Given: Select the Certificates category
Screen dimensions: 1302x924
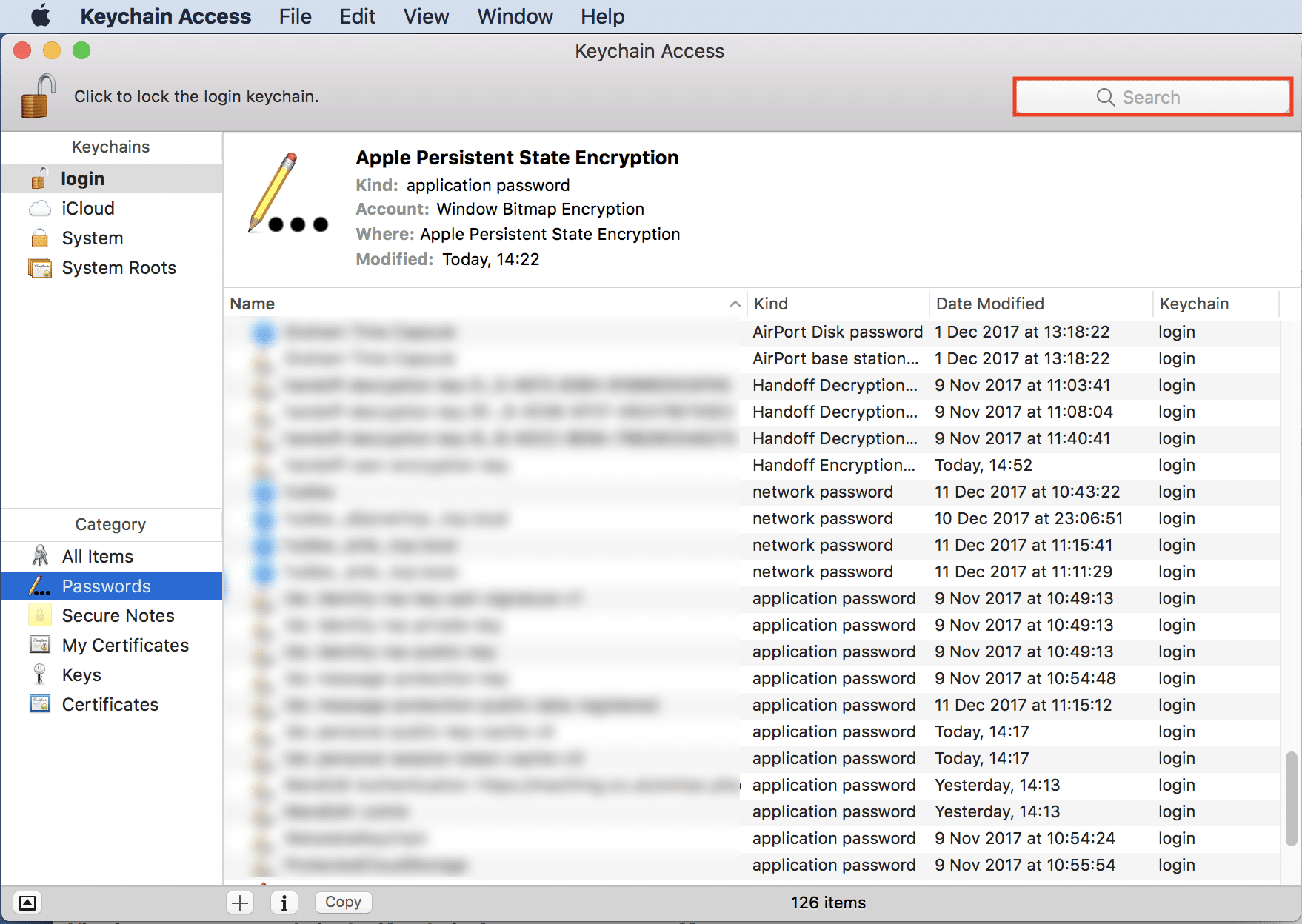Looking at the screenshot, I should point(112,704).
